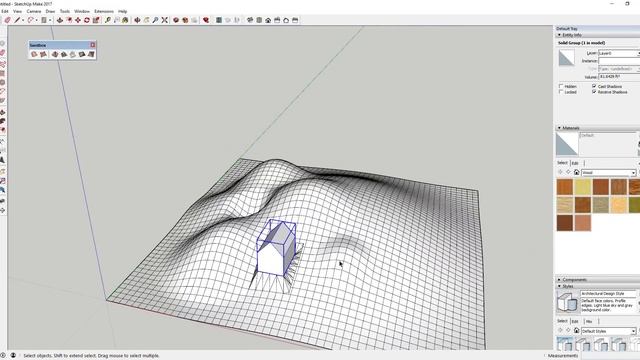Open the 3D Warehouse icon
The width and height of the screenshot is (640, 360).
(x=176, y=20)
